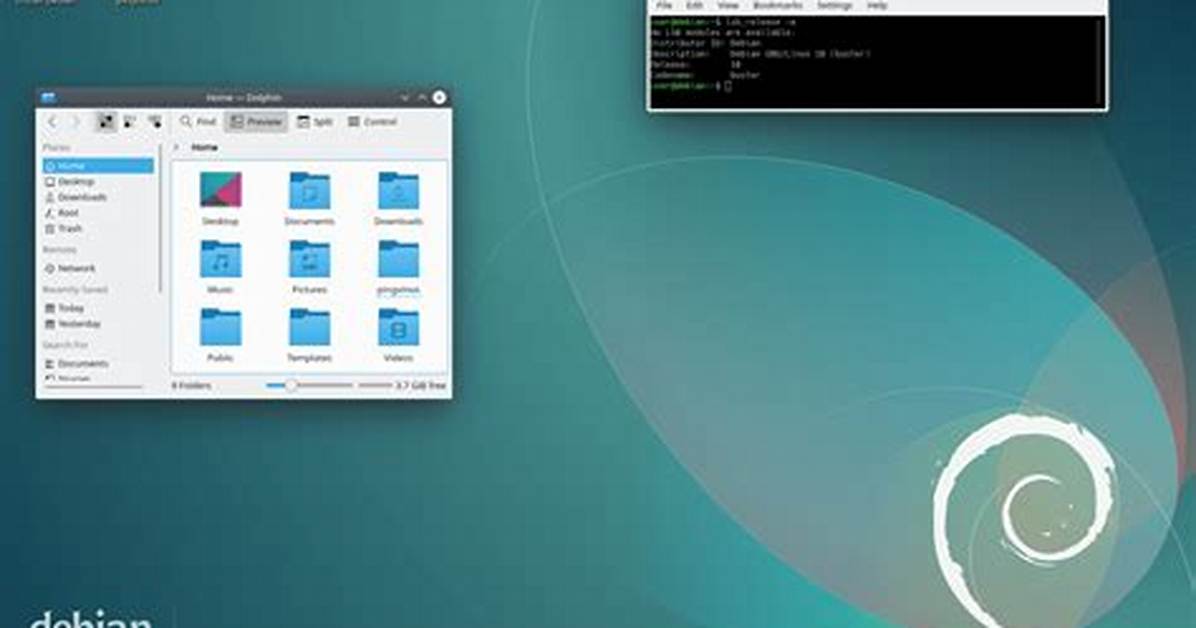Open the View menu in the terminal
Image resolution: width=1196 pixels, height=628 pixels.
(x=728, y=5)
